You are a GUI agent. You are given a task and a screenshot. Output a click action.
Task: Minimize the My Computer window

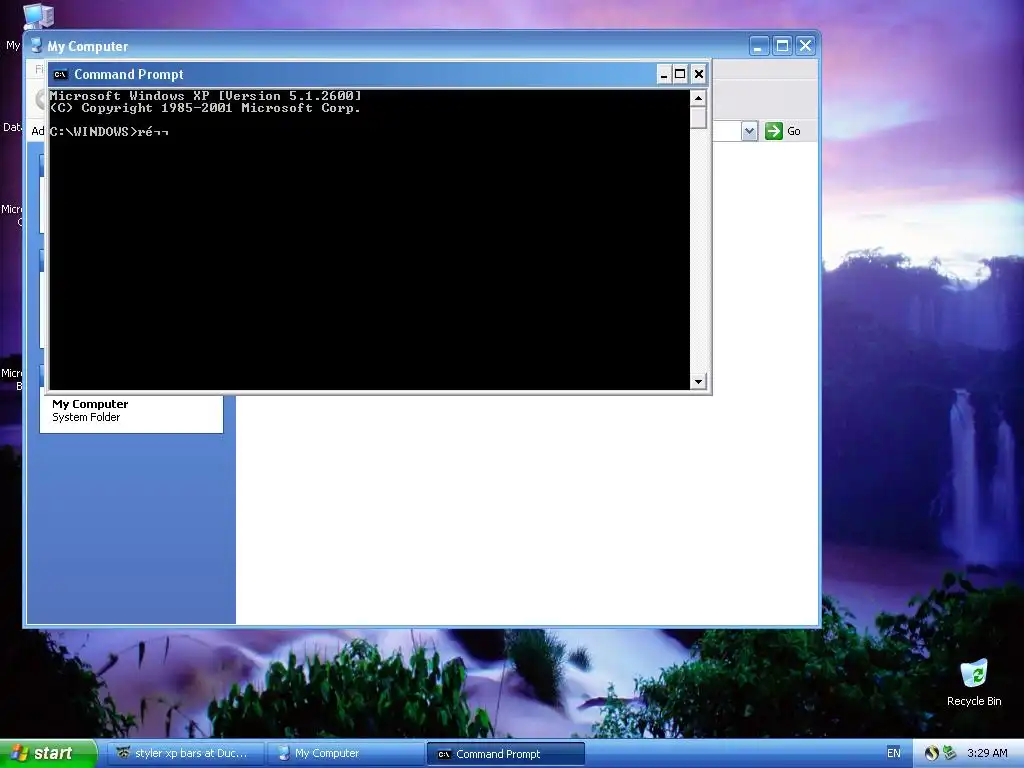(759, 46)
